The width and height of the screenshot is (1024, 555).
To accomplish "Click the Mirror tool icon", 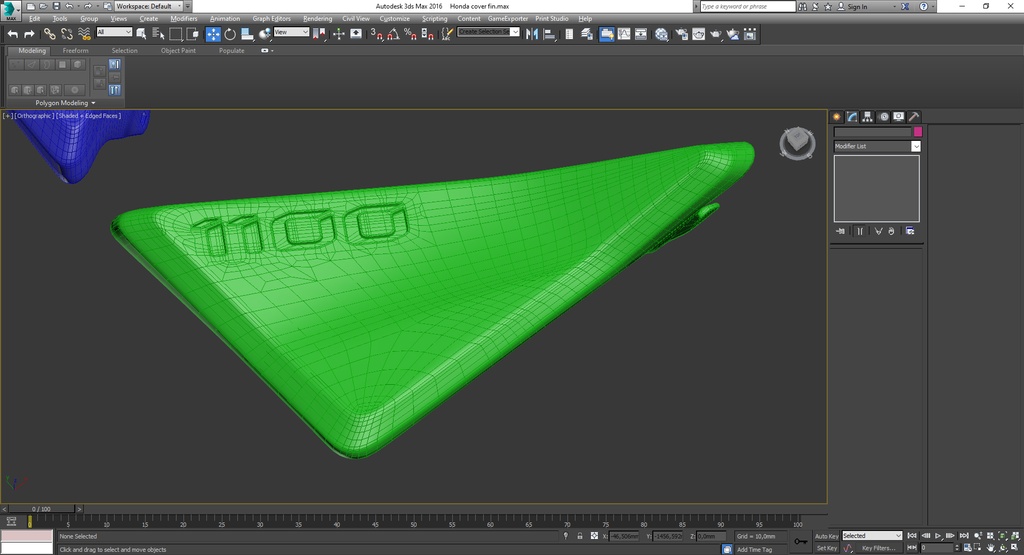I will coord(532,34).
